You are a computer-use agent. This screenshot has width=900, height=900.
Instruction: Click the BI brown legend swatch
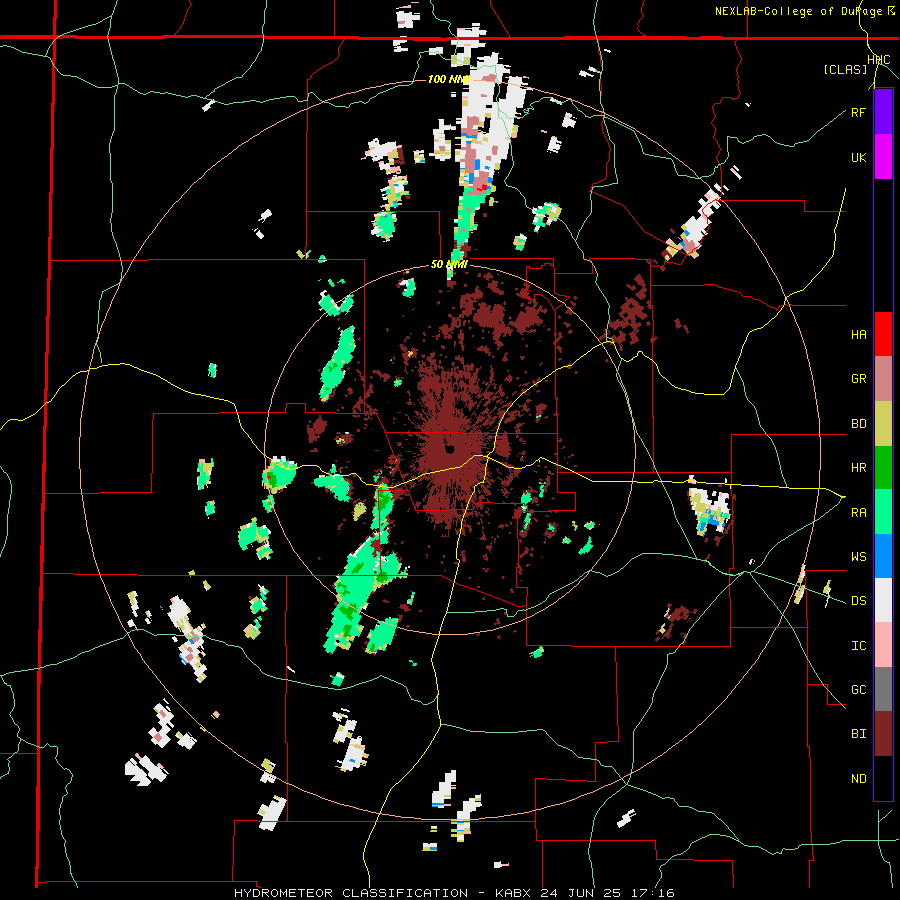[x=883, y=734]
